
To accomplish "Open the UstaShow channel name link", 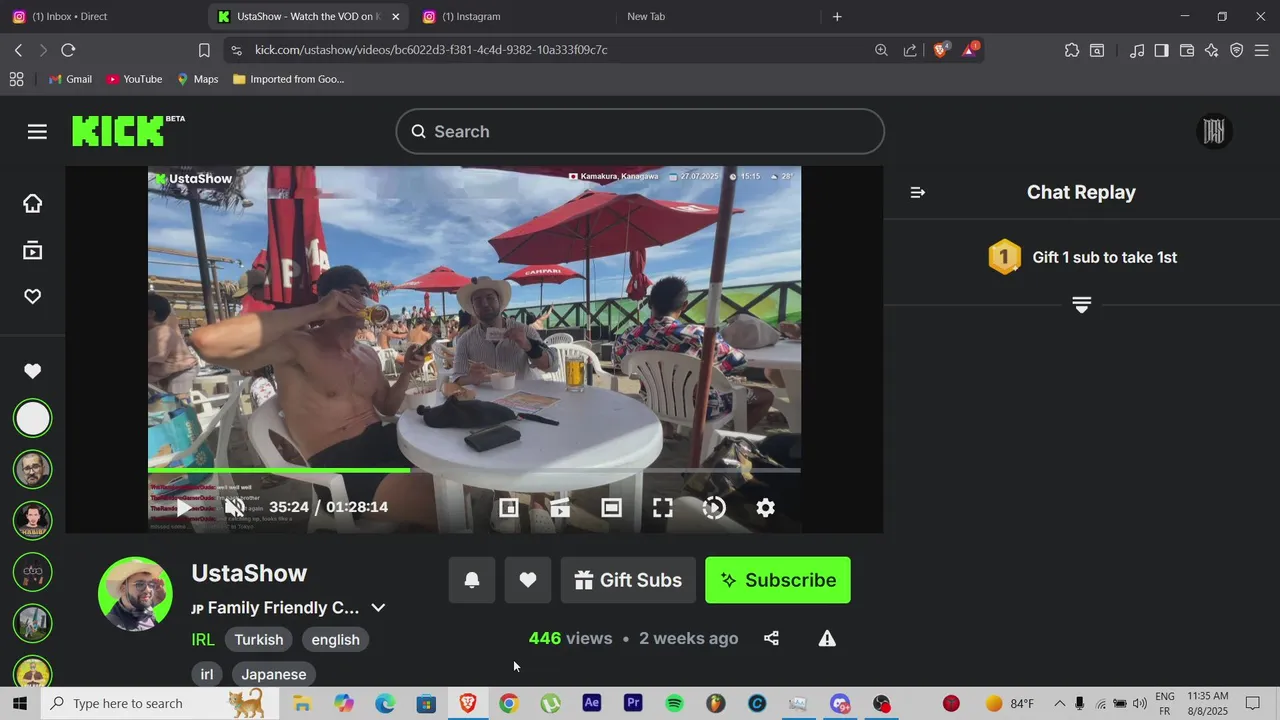I will coord(249,573).
